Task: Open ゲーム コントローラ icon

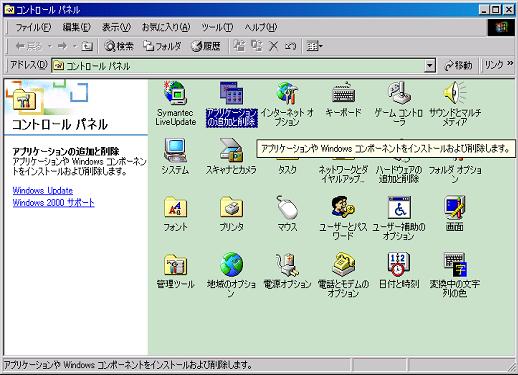Action: point(399,93)
